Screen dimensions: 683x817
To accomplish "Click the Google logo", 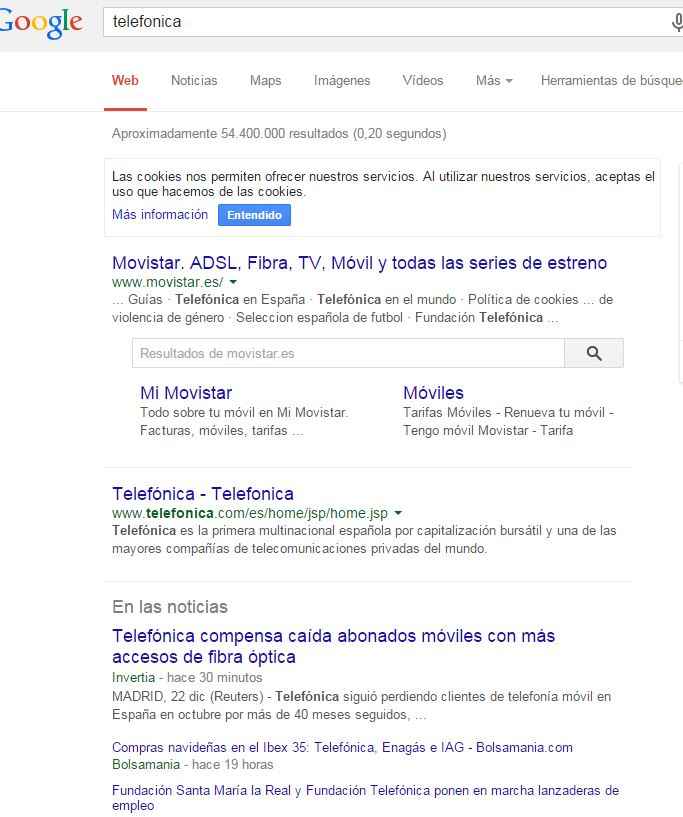I will pos(40,22).
